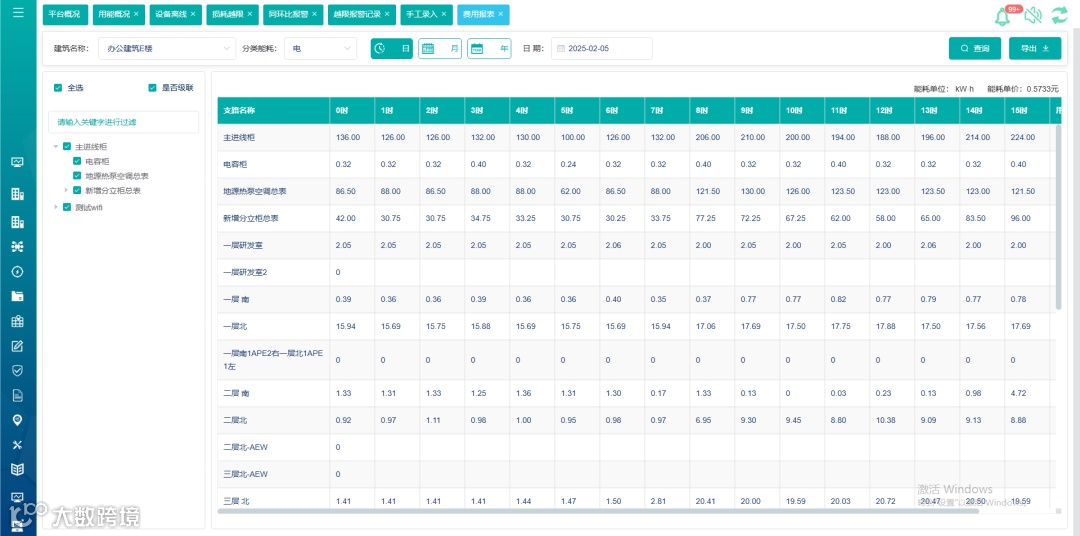The image size is (1080, 536).
Task: Click the 二层北-AEW row name
Action: point(246,448)
